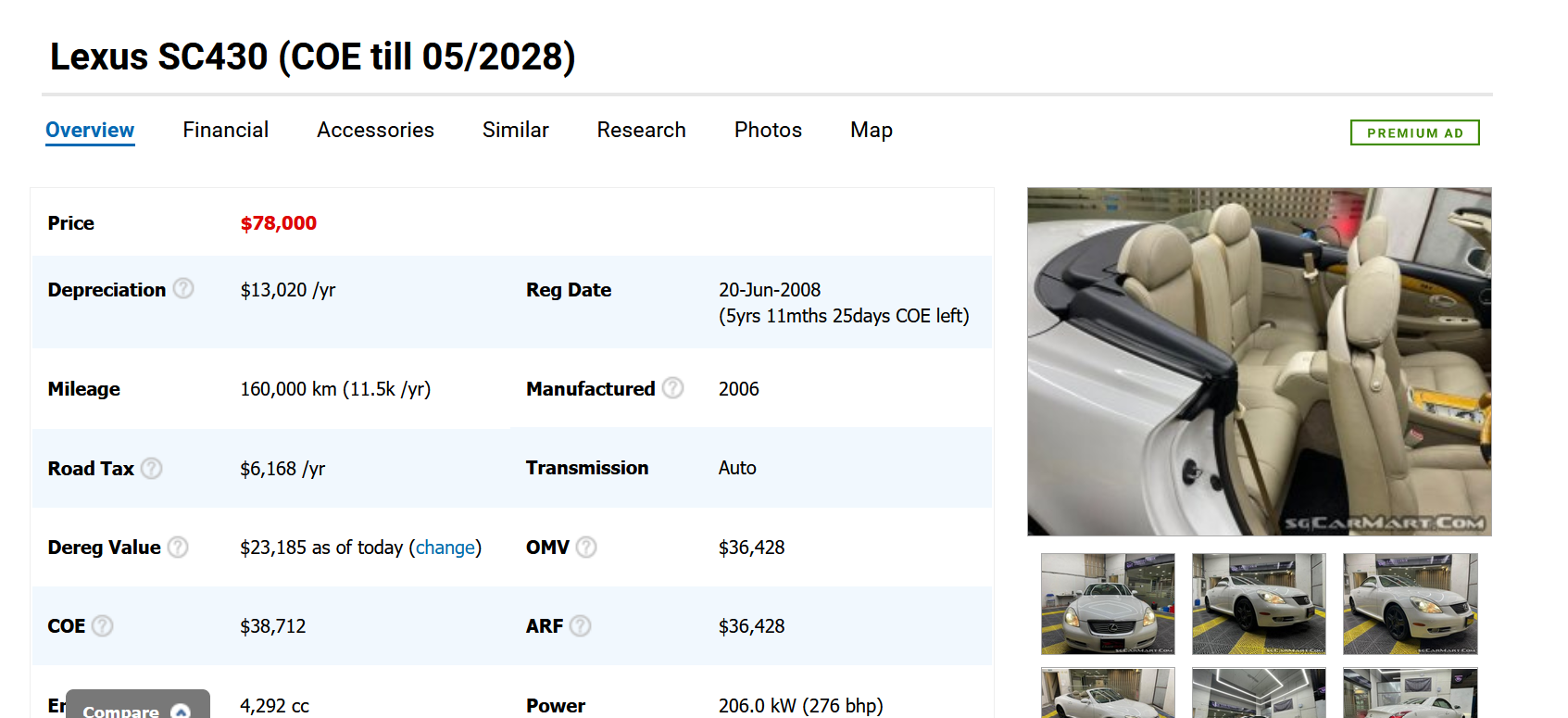View the Map tab
The height and width of the screenshot is (718, 1568).
tap(871, 131)
